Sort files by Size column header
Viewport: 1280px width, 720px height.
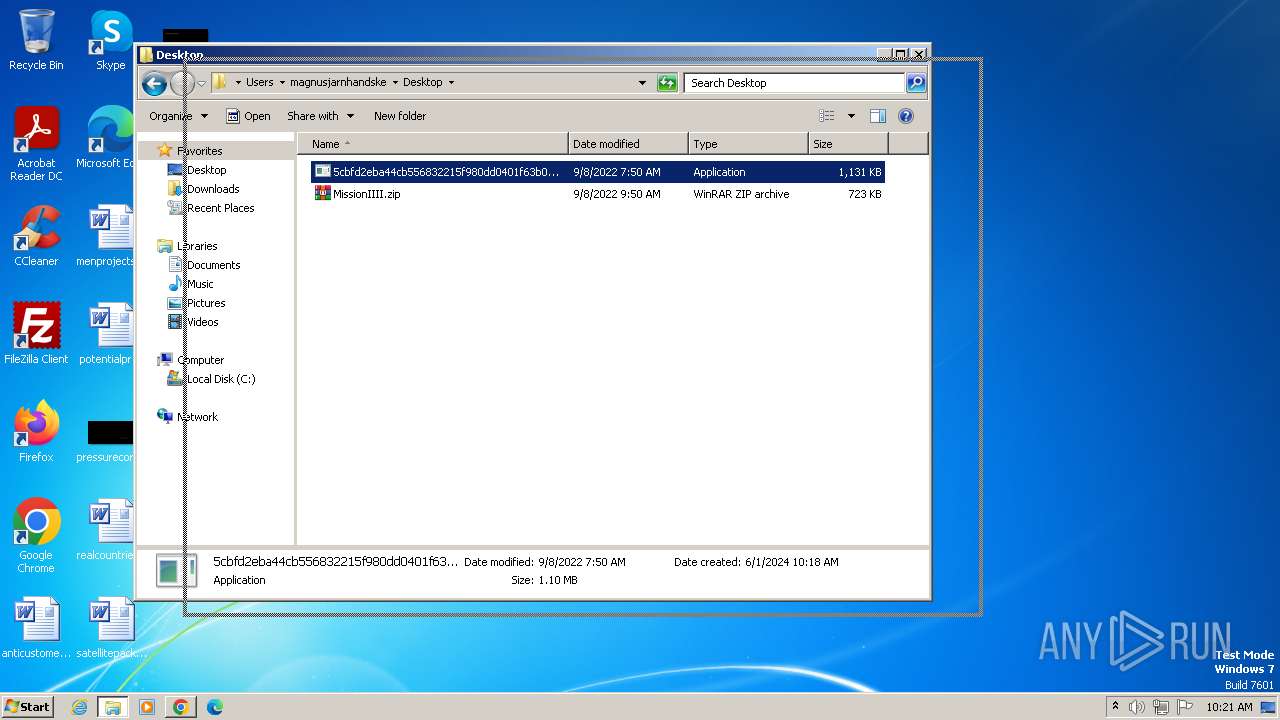848,144
